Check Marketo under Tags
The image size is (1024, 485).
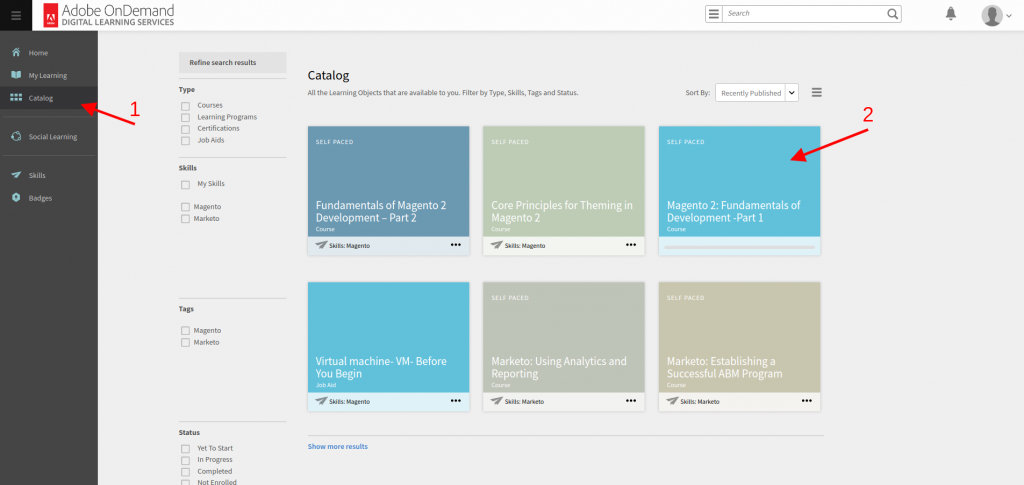coord(185,343)
